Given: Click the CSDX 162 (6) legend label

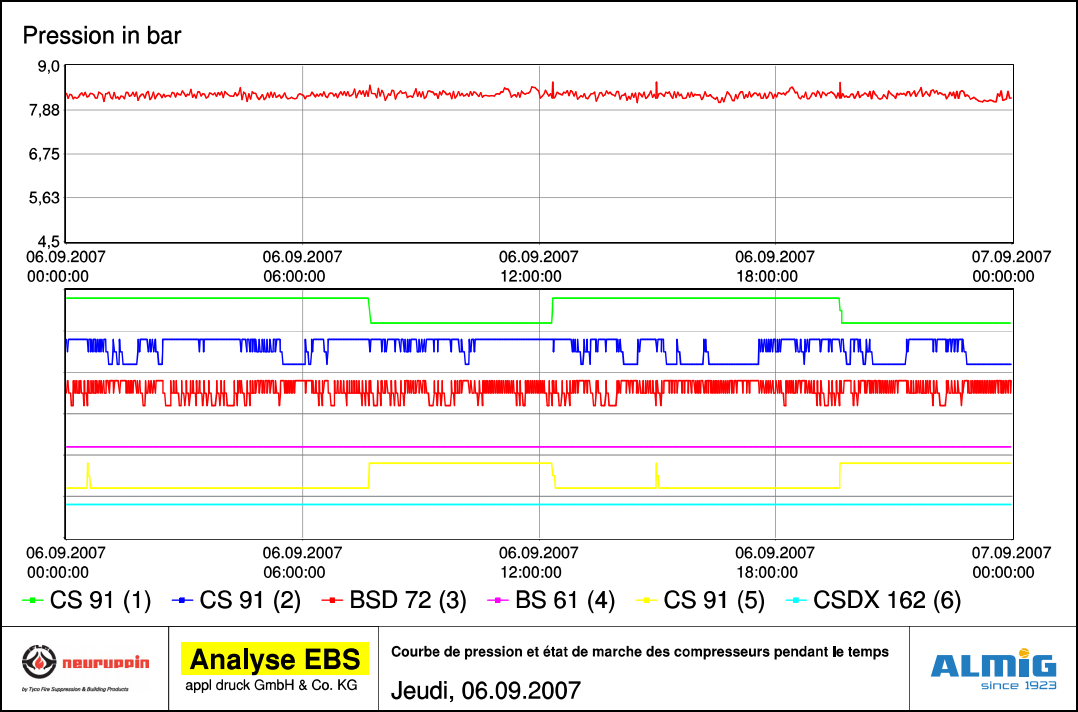Looking at the screenshot, I should 887,601.
